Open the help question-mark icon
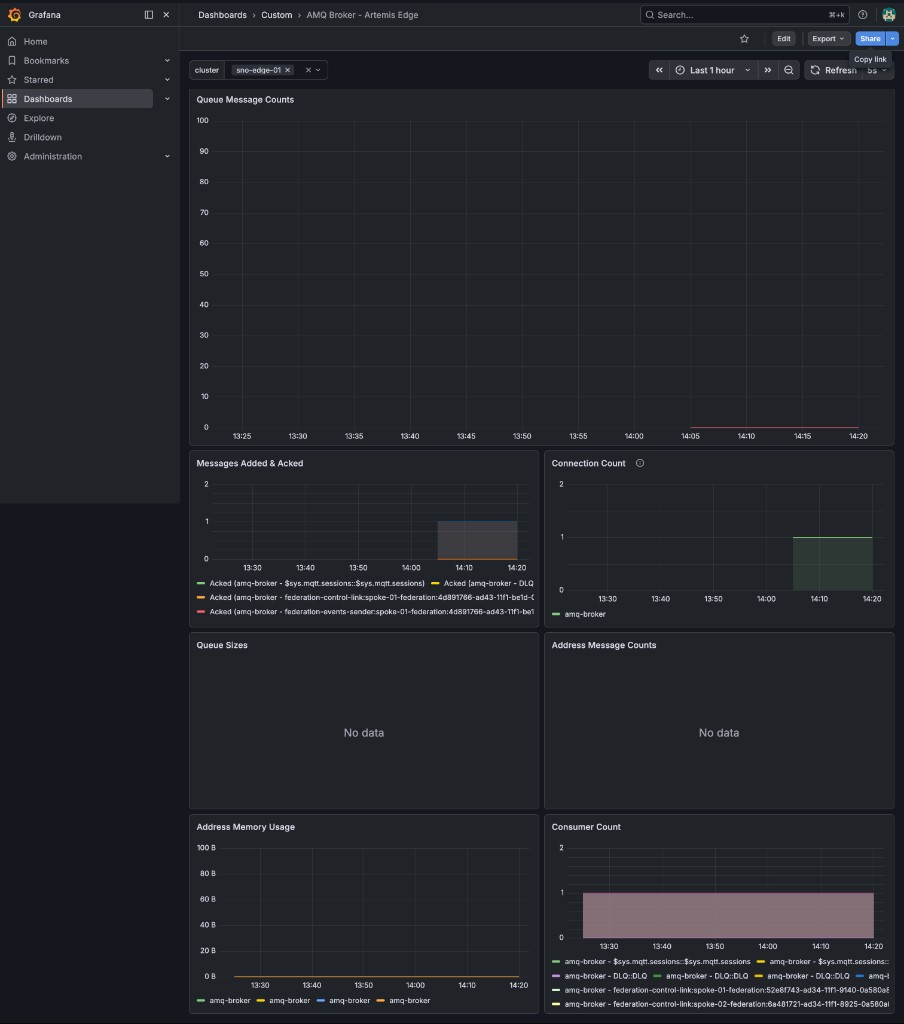The width and height of the screenshot is (904, 1024). (862, 14)
